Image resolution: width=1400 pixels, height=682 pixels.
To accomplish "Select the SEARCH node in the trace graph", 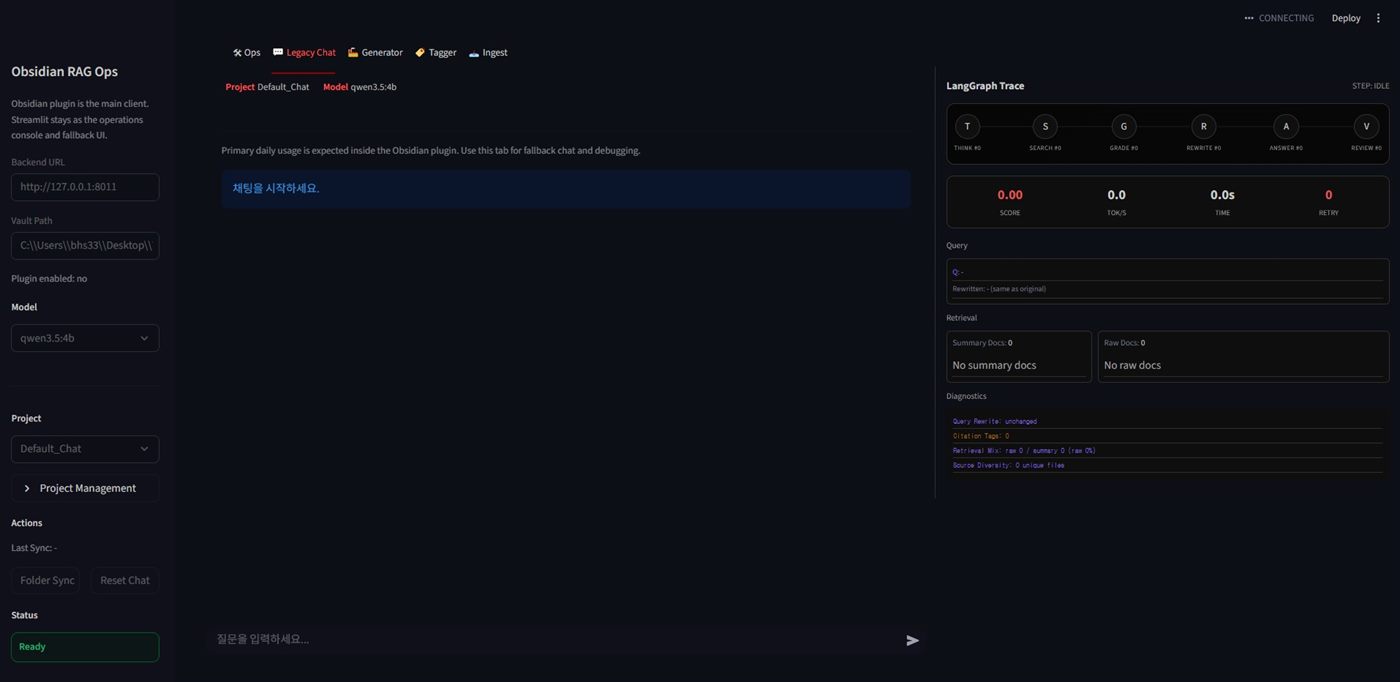I will click(x=1044, y=126).
